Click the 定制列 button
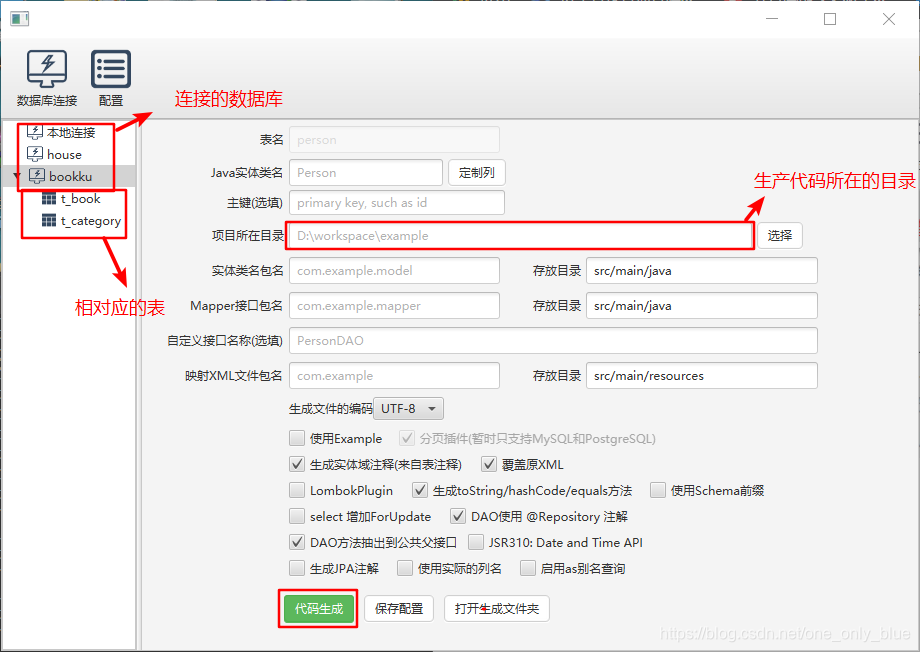This screenshot has width=920, height=652. point(476,173)
